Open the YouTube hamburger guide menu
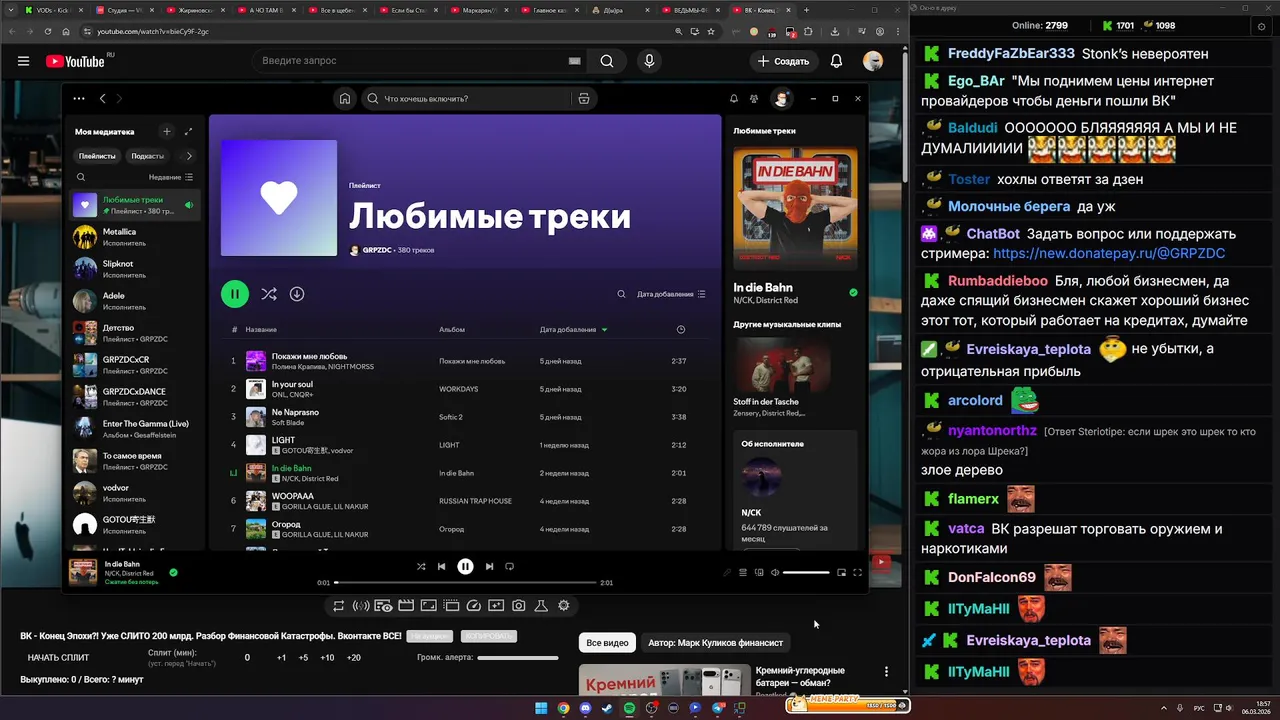 [23, 61]
